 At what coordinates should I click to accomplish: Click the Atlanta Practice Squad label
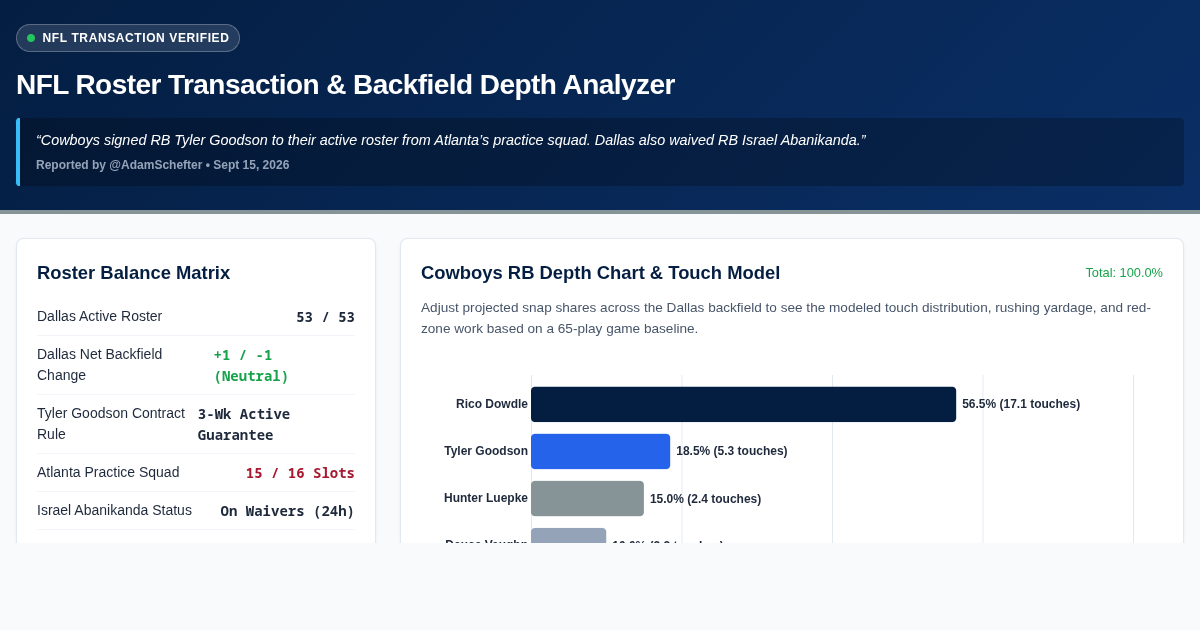[108, 472]
